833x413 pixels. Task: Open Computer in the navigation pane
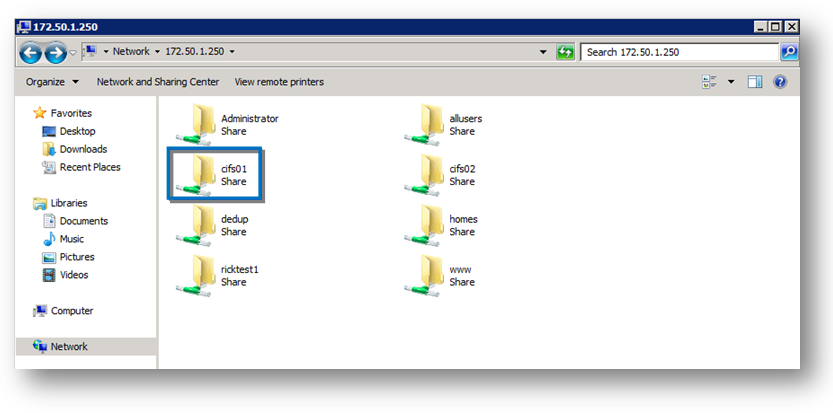(x=72, y=311)
